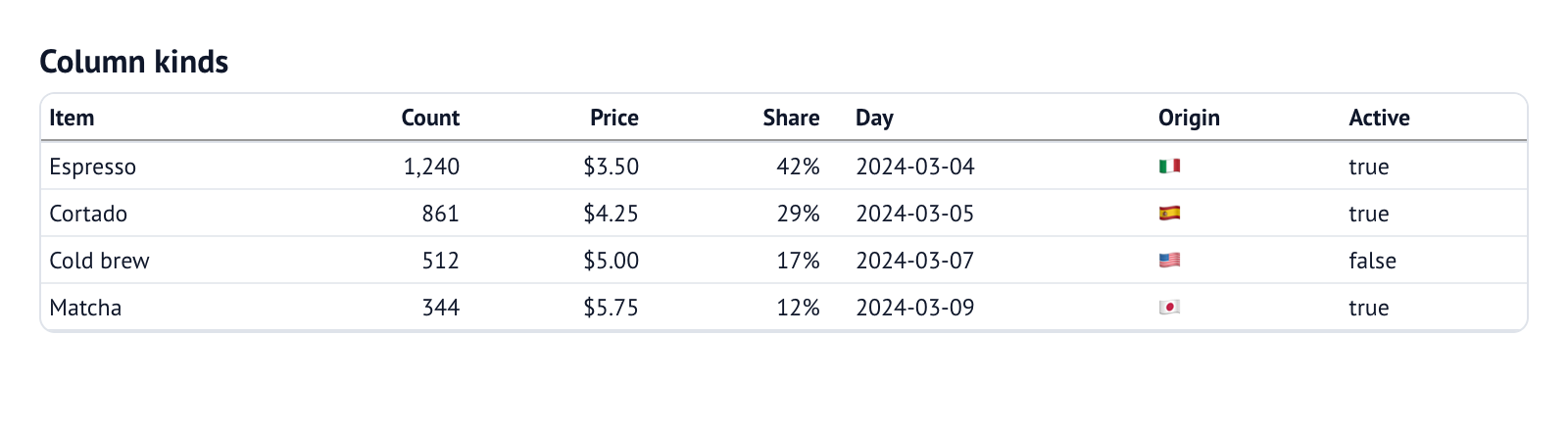Sort by the Count column header
1568x431 pixels.
click(x=430, y=118)
